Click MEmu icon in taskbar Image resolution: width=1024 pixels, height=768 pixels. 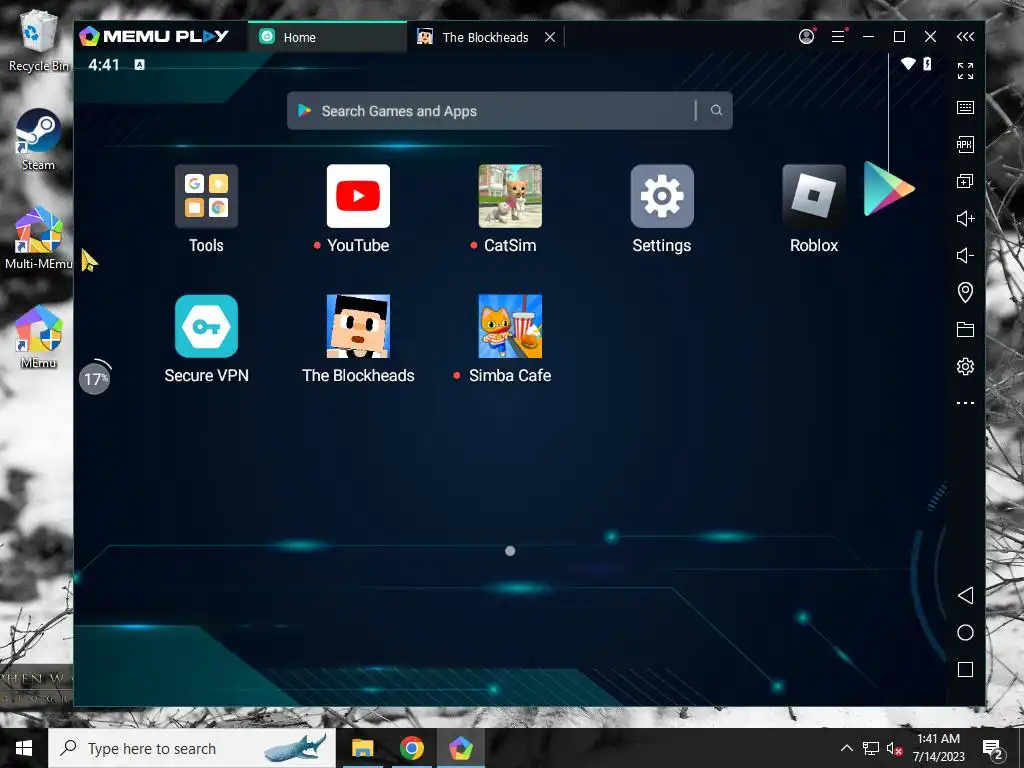pyautogui.click(x=461, y=748)
